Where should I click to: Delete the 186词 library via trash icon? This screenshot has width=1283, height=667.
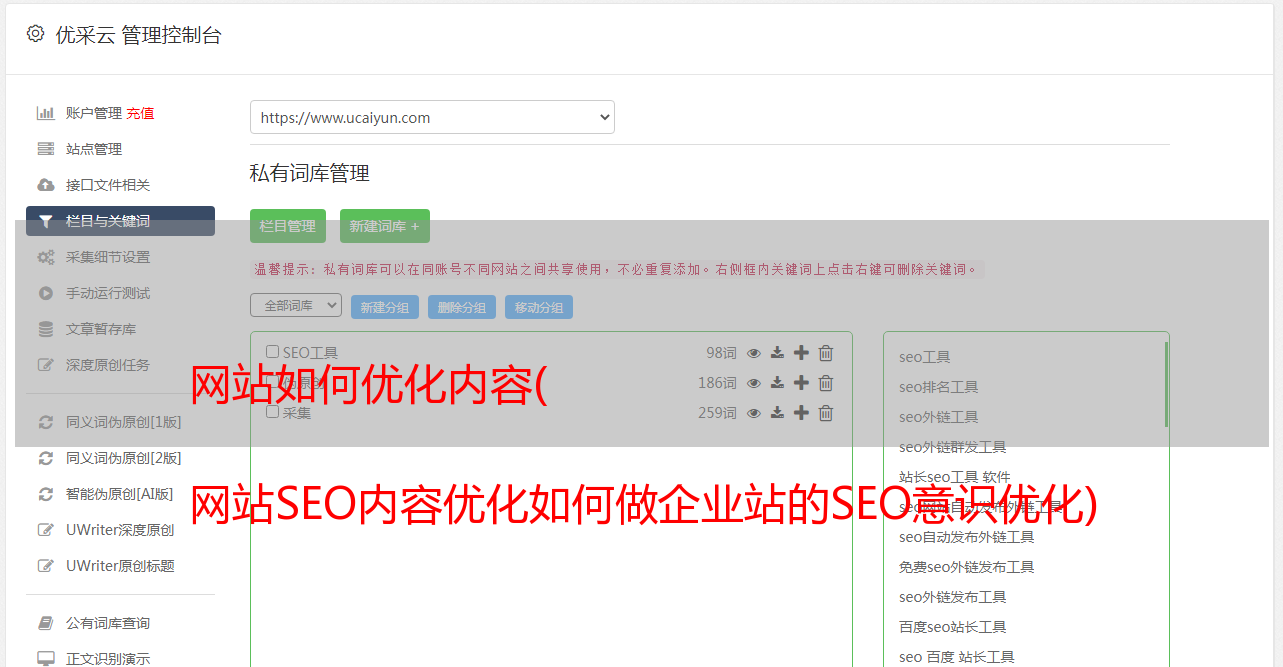pos(826,383)
